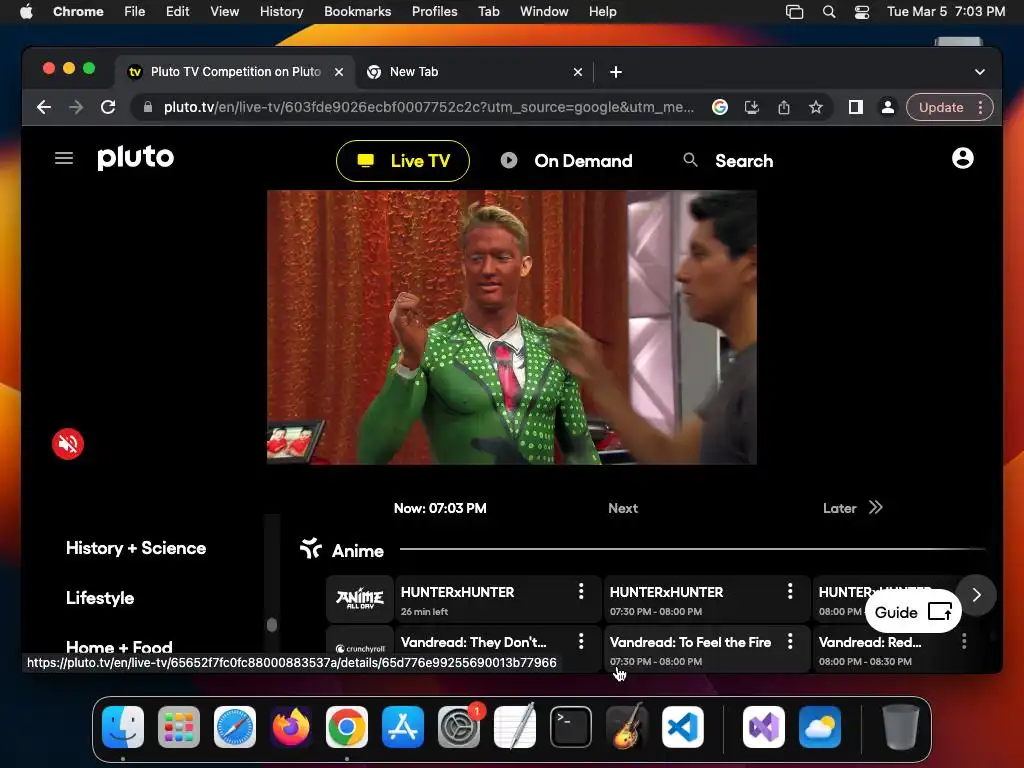Unmute the video with red speaker icon
This screenshot has width=1024, height=768.
68,444
